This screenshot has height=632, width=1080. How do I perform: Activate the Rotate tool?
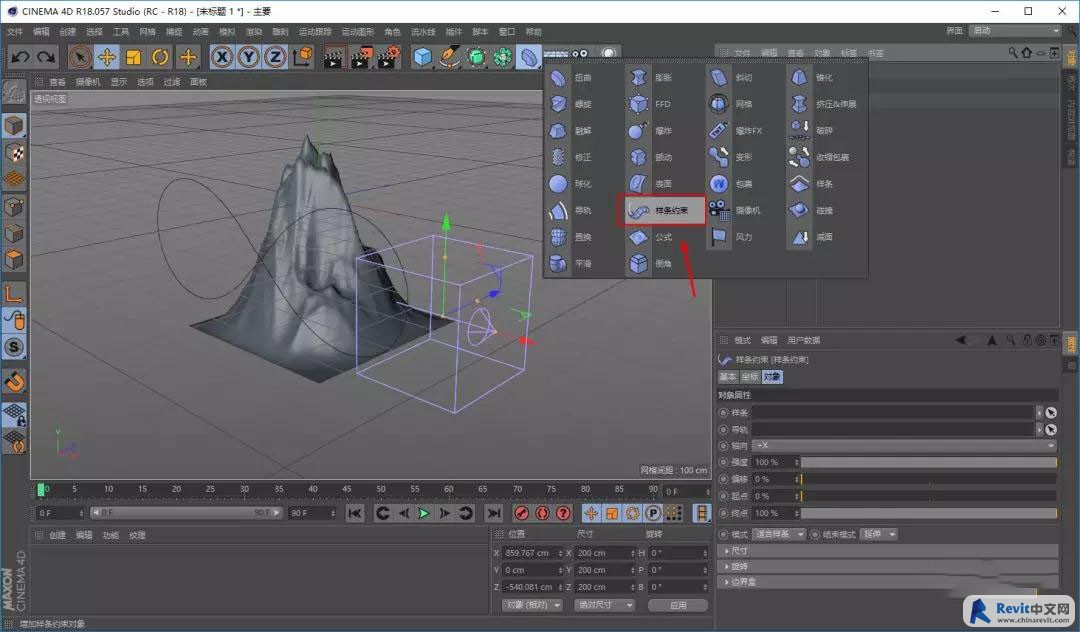tap(160, 56)
